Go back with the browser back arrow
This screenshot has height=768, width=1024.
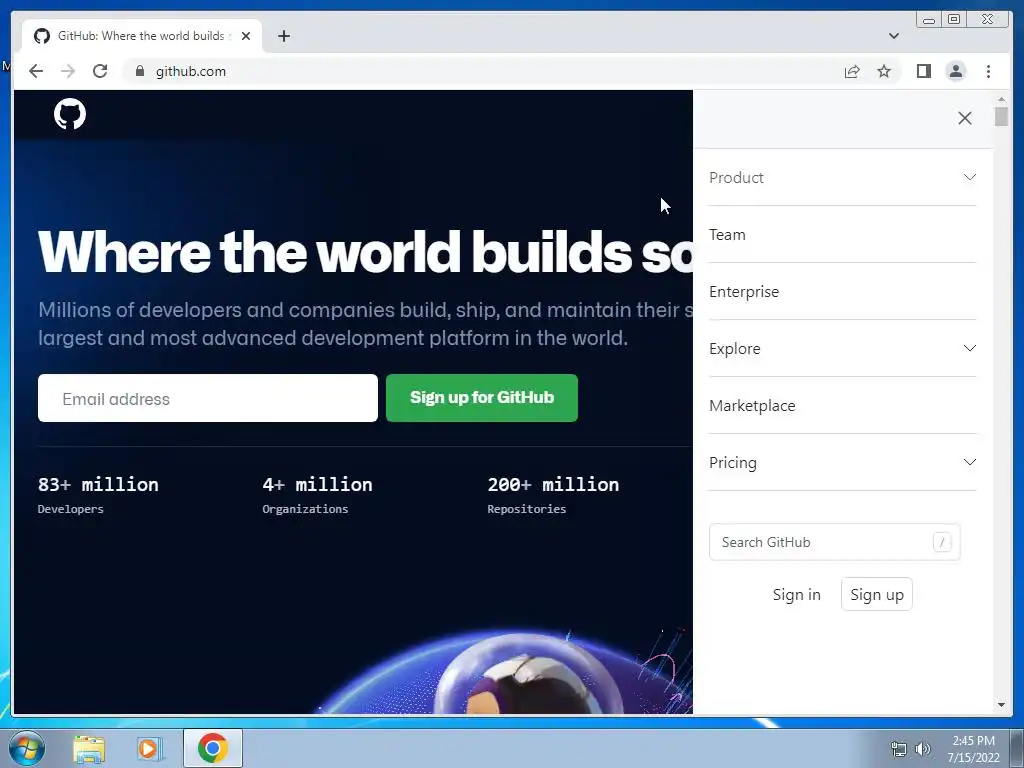pyautogui.click(x=36, y=71)
